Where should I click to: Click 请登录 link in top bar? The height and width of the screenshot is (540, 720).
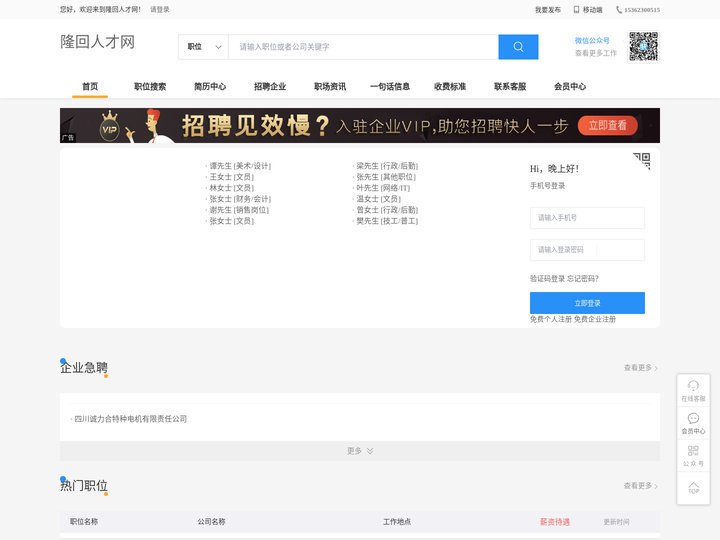pyautogui.click(x=160, y=9)
